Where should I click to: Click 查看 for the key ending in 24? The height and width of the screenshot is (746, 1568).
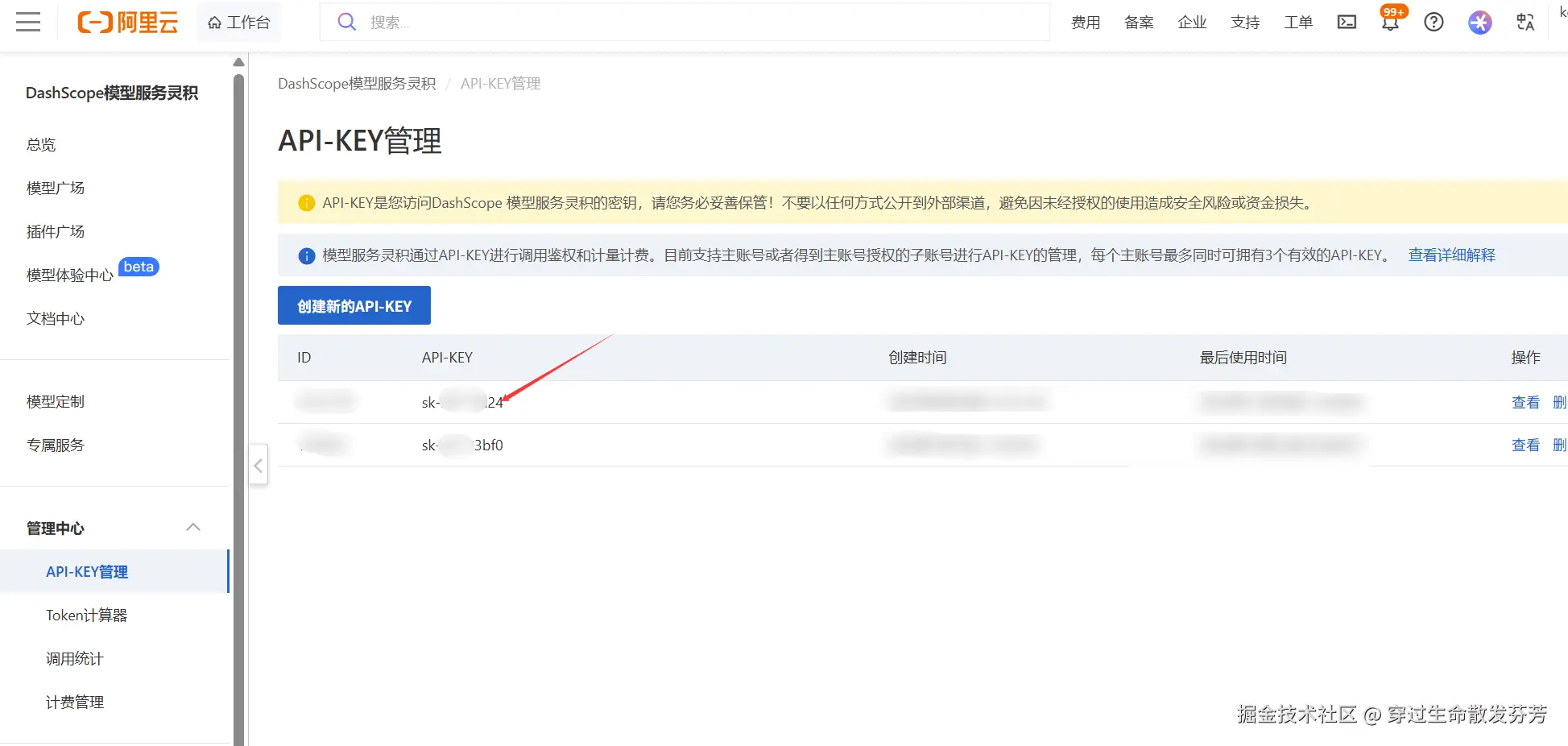click(x=1525, y=402)
